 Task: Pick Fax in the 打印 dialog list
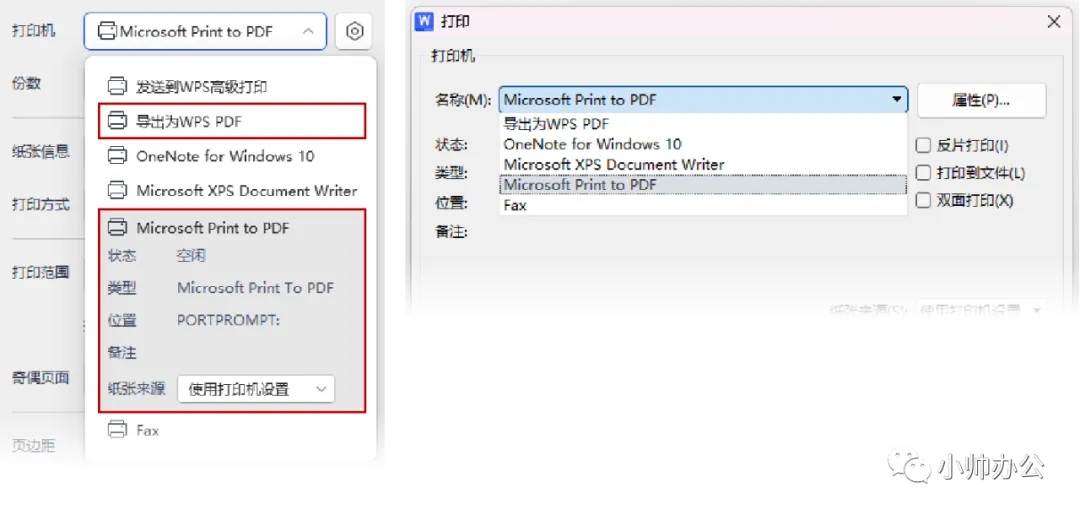click(703, 204)
